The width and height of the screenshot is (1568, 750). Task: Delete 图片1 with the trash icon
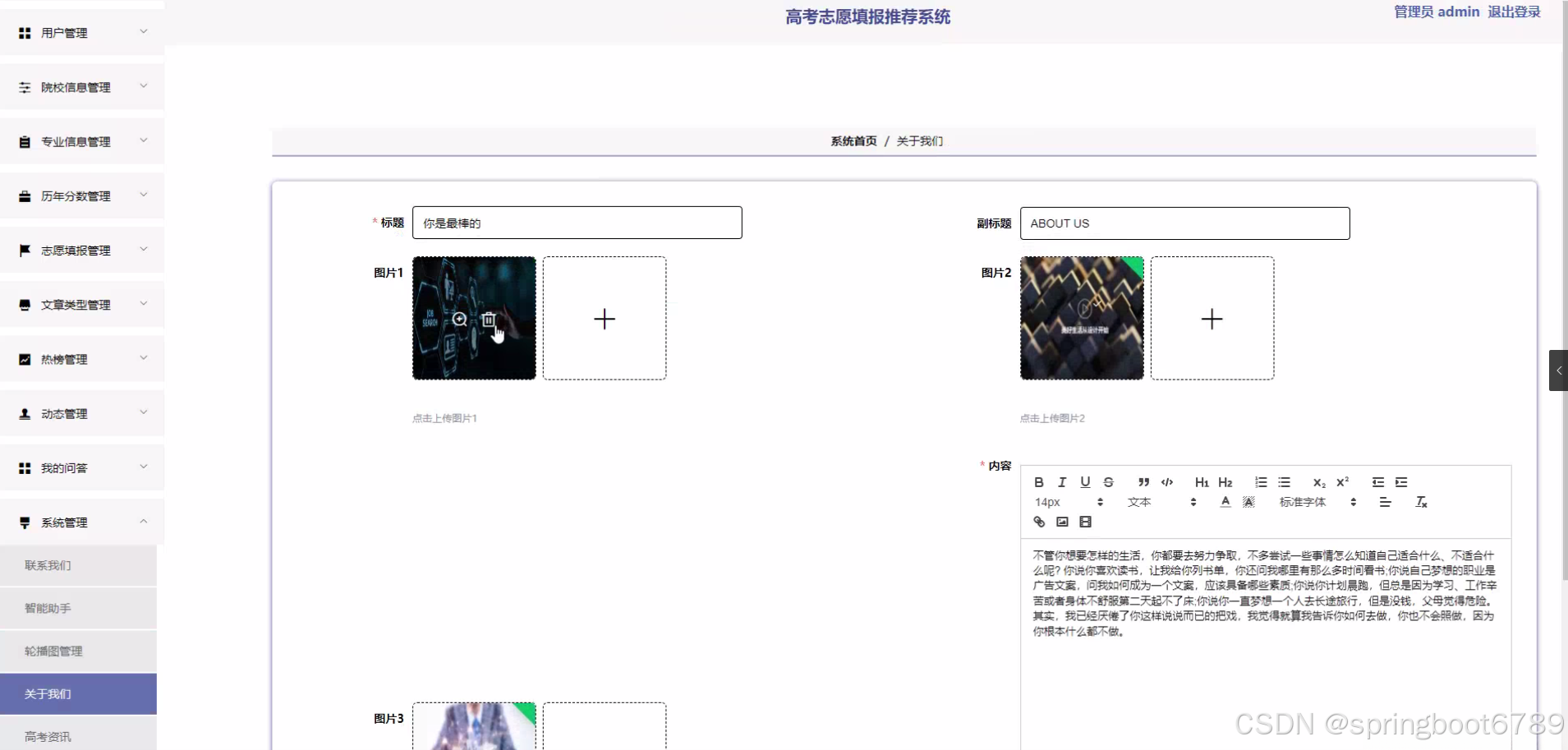point(489,319)
